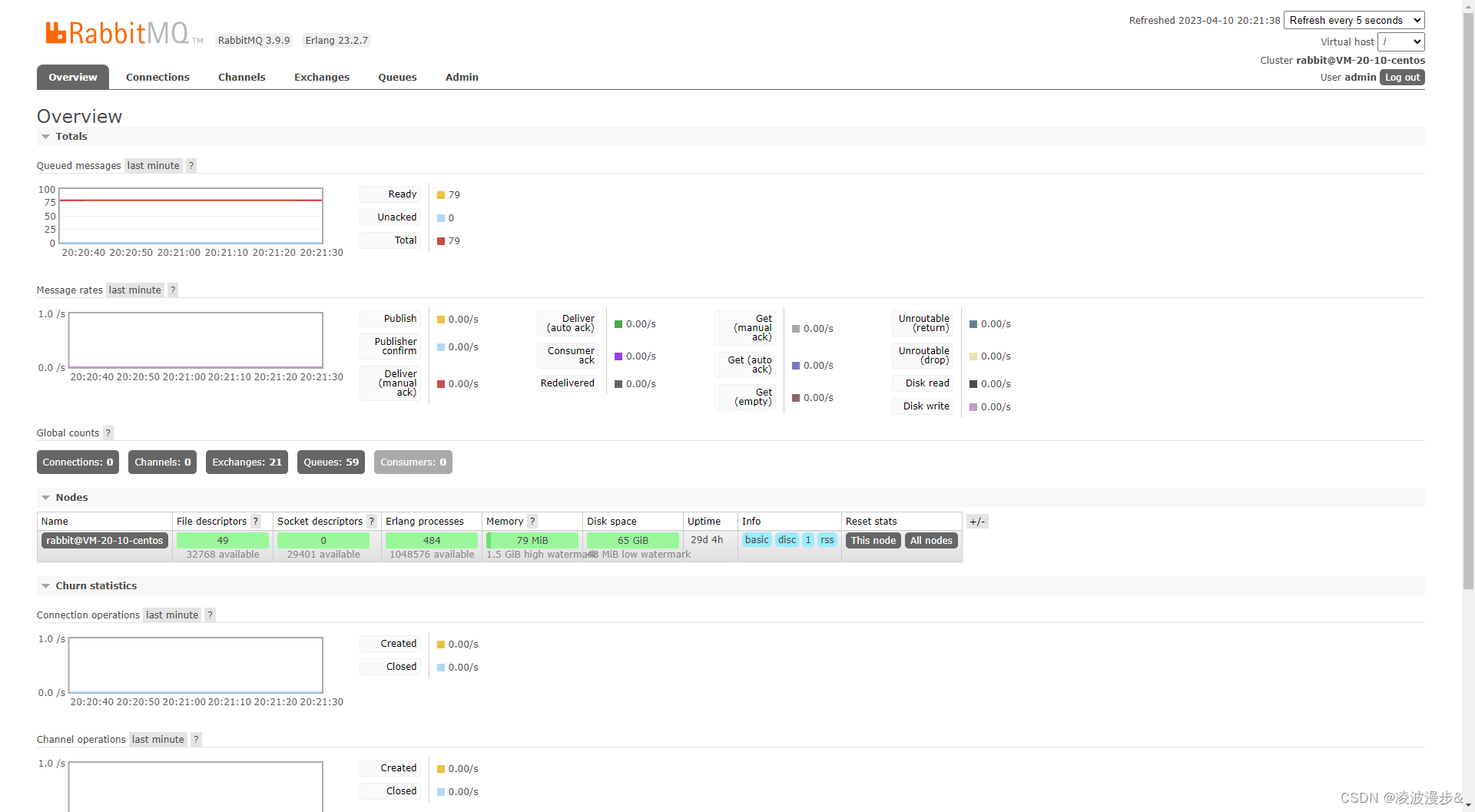Click the 79 MiB memory value

(x=532, y=540)
